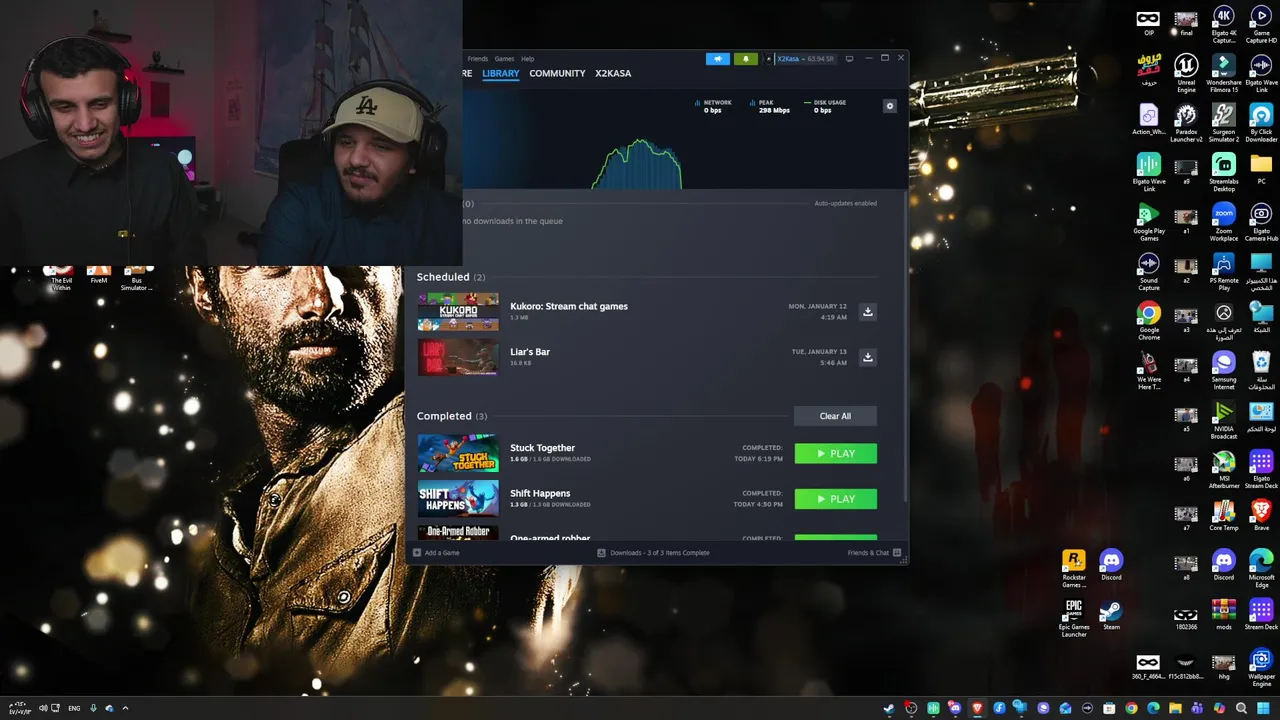Open Wallpaper Engine shortcut

[1261, 668]
